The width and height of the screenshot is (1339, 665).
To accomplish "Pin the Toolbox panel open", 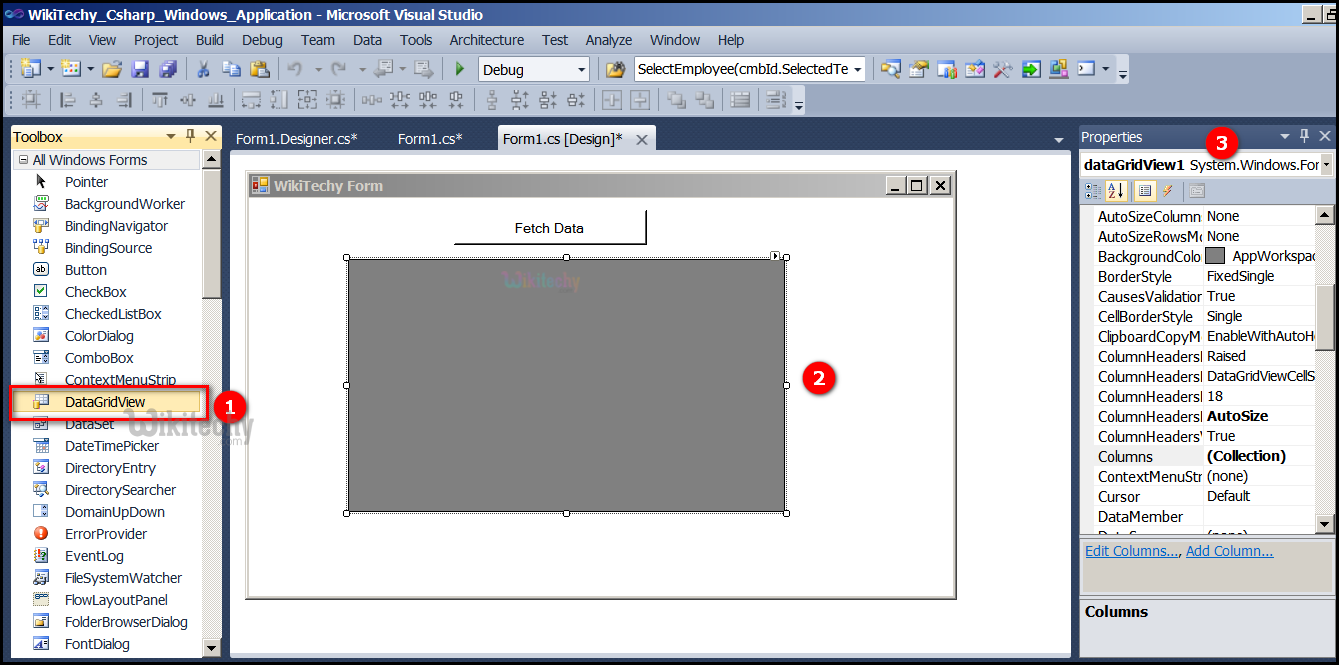I will [x=189, y=136].
